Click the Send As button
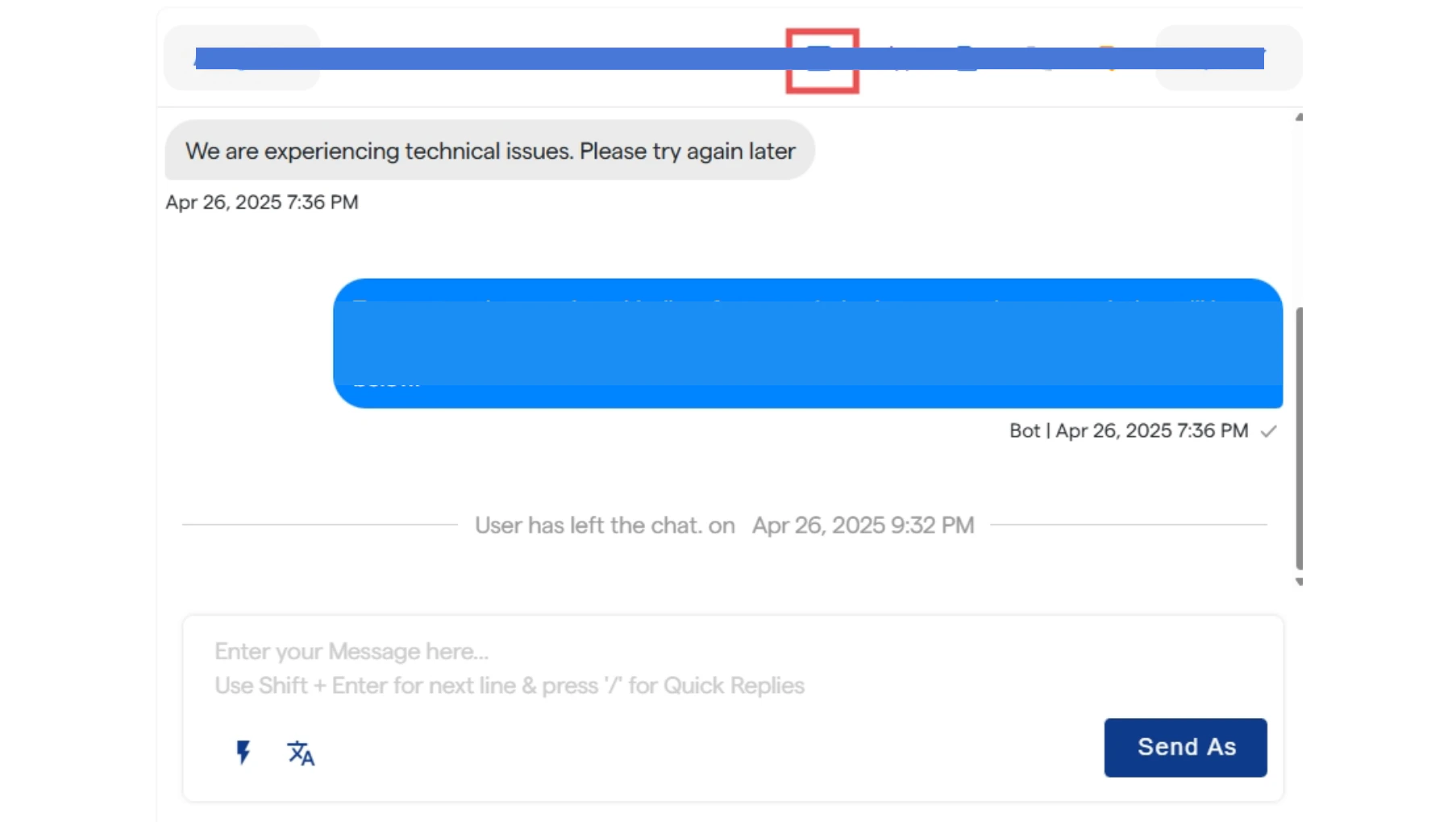 coord(1185,748)
